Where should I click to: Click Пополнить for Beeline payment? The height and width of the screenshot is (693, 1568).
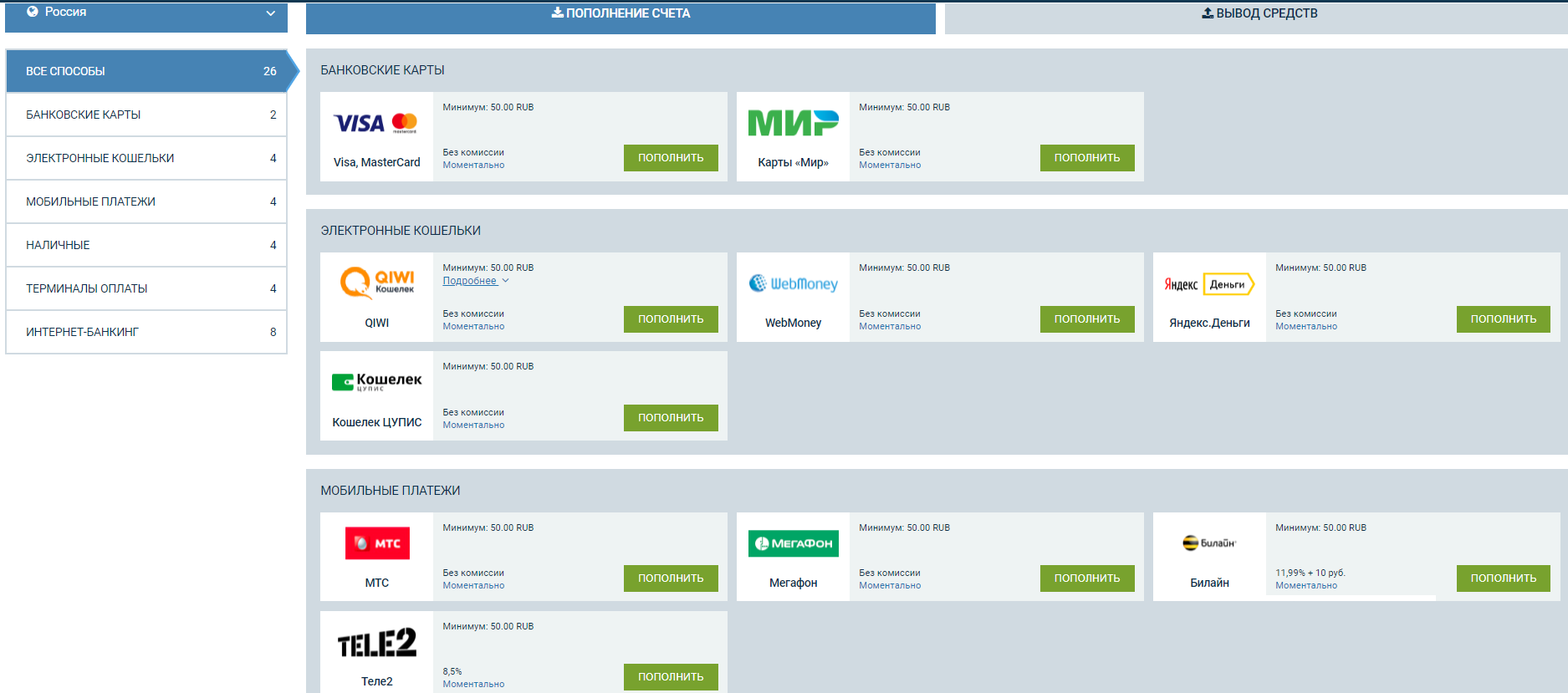coord(1503,578)
